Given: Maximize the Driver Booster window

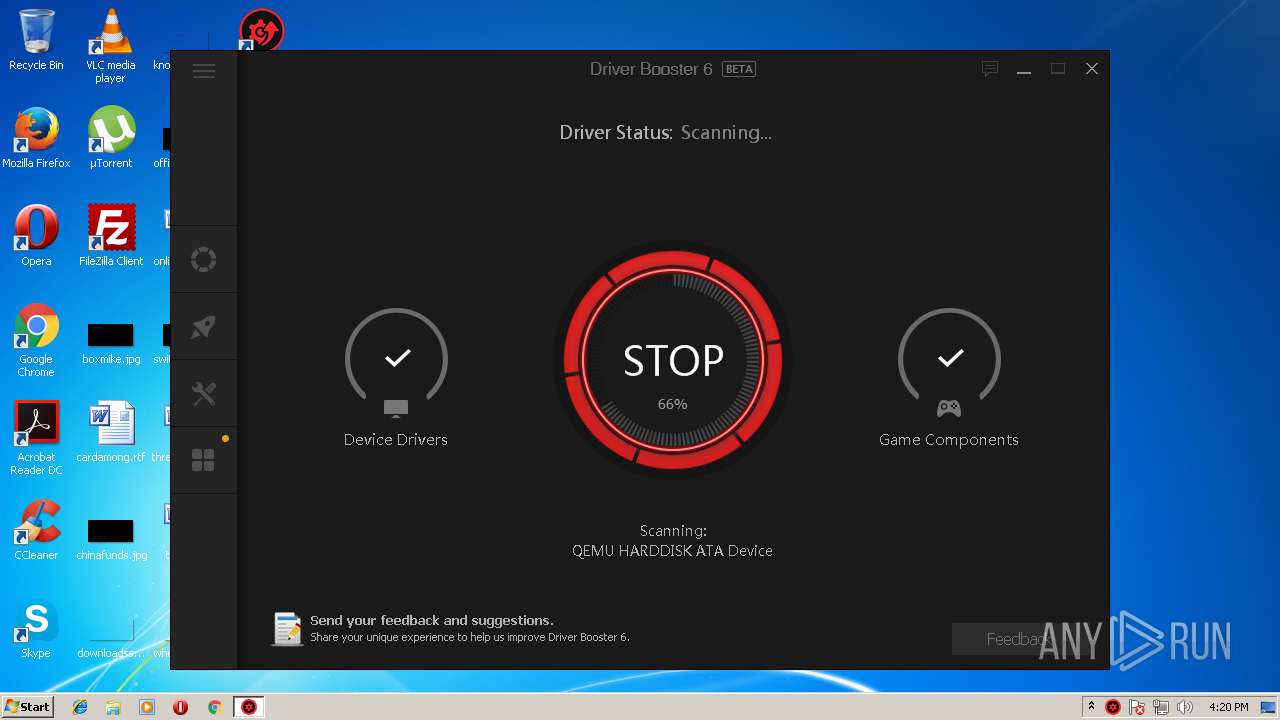Looking at the screenshot, I should (x=1058, y=69).
